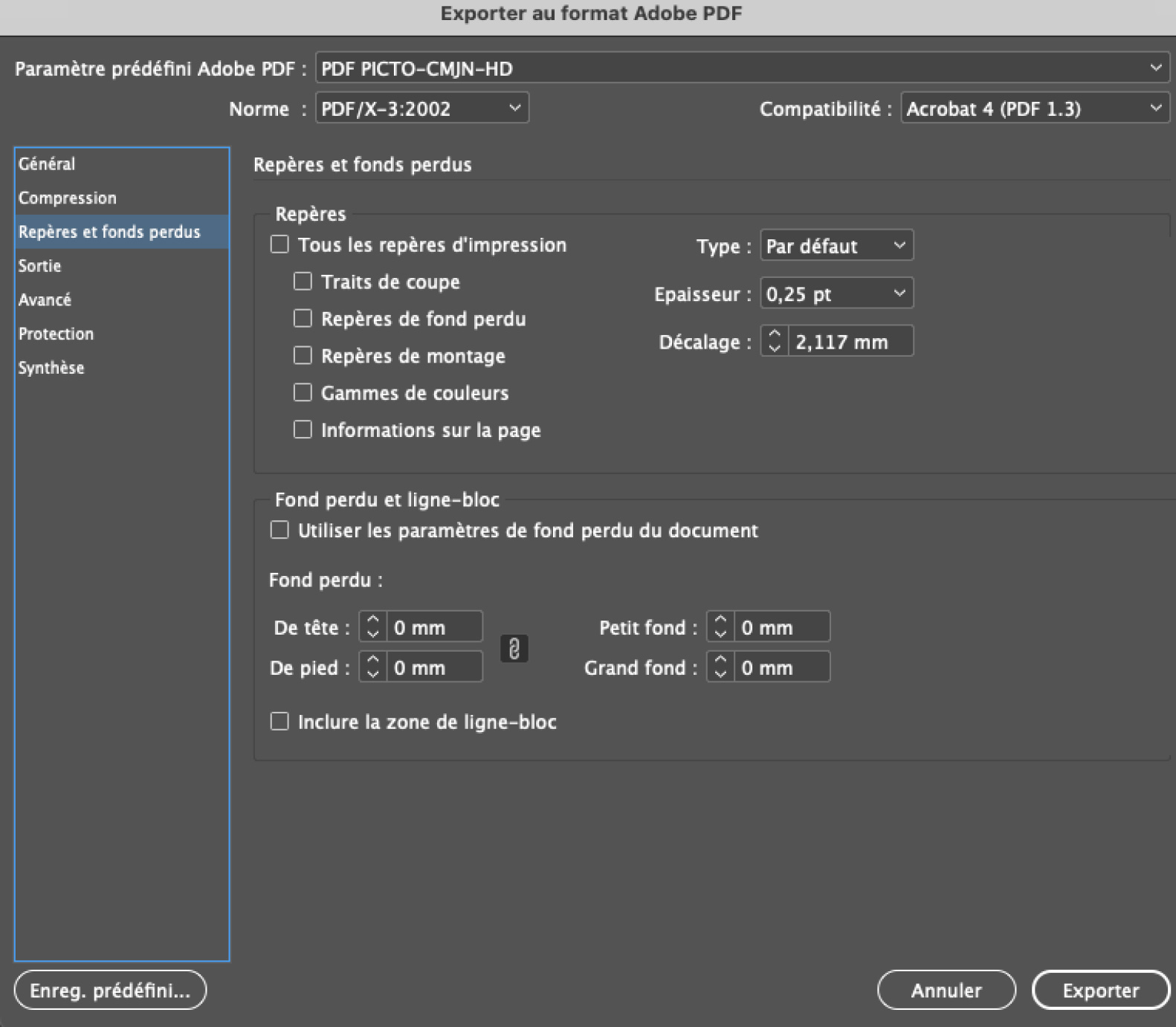This screenshot has height=1027, width=1176.
Task: Click the bleed values chain link icon
Action: 514,648
